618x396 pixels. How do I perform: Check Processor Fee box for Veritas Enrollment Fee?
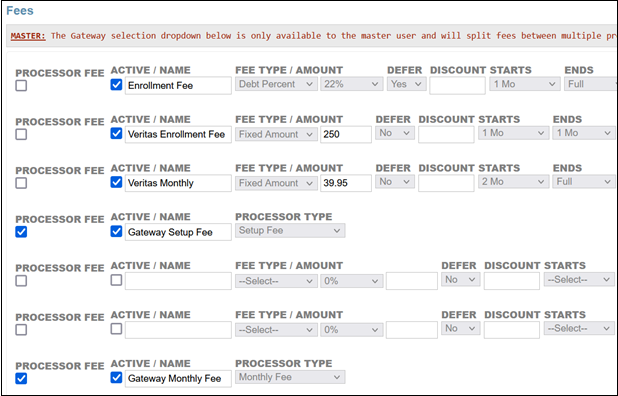pyautogui.click(x=21, y=134)
